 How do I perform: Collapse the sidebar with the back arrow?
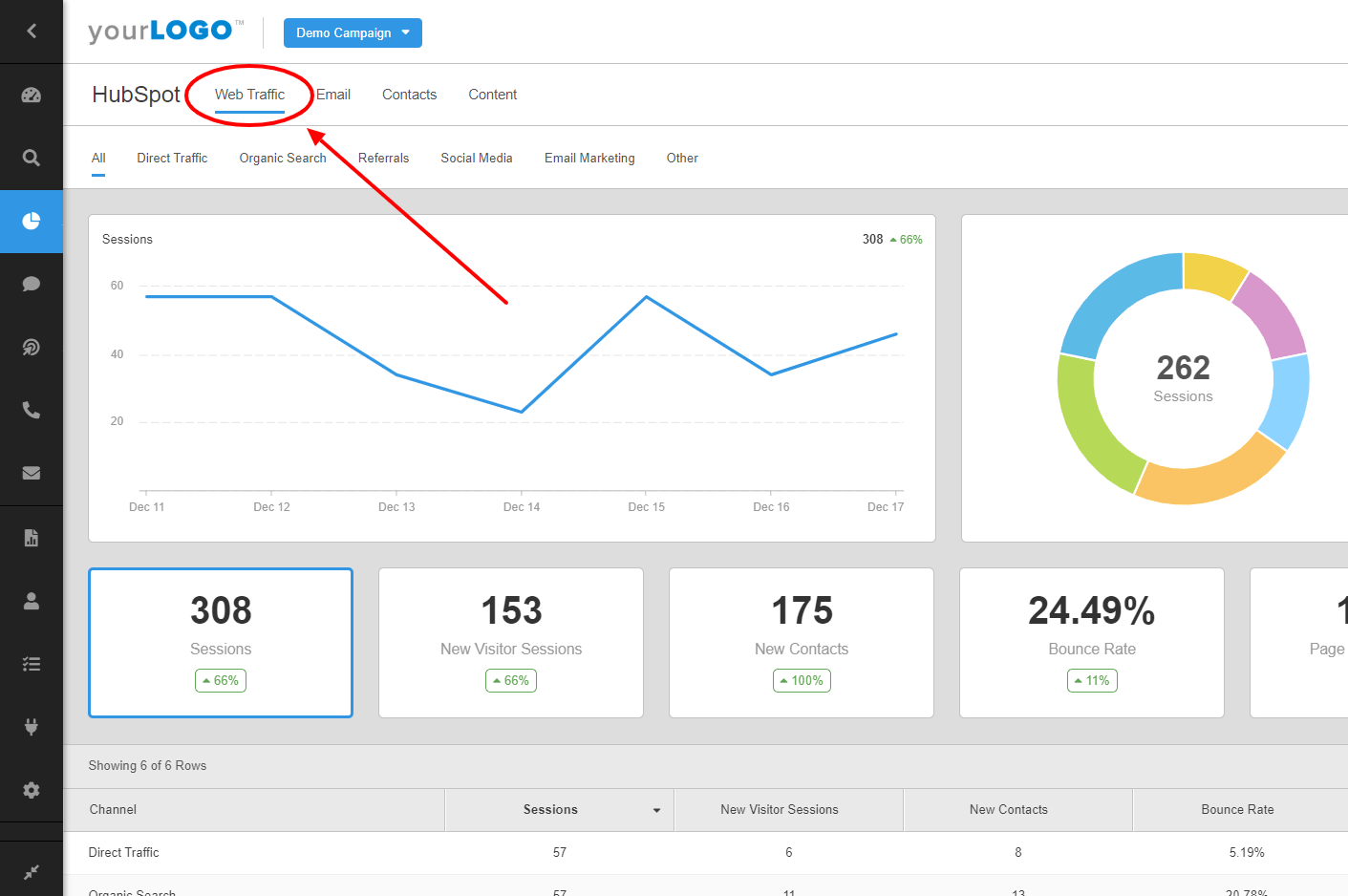coord(32,32)
